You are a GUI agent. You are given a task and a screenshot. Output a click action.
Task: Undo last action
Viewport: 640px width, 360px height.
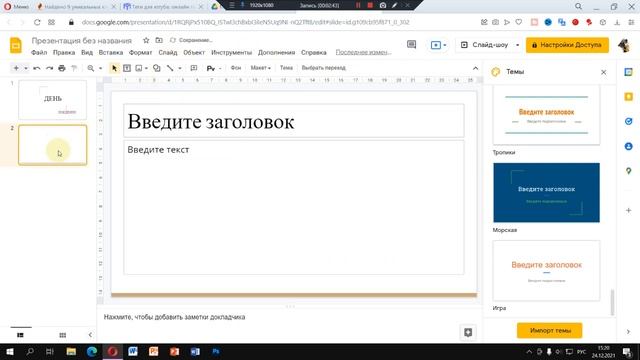(37, 68)
